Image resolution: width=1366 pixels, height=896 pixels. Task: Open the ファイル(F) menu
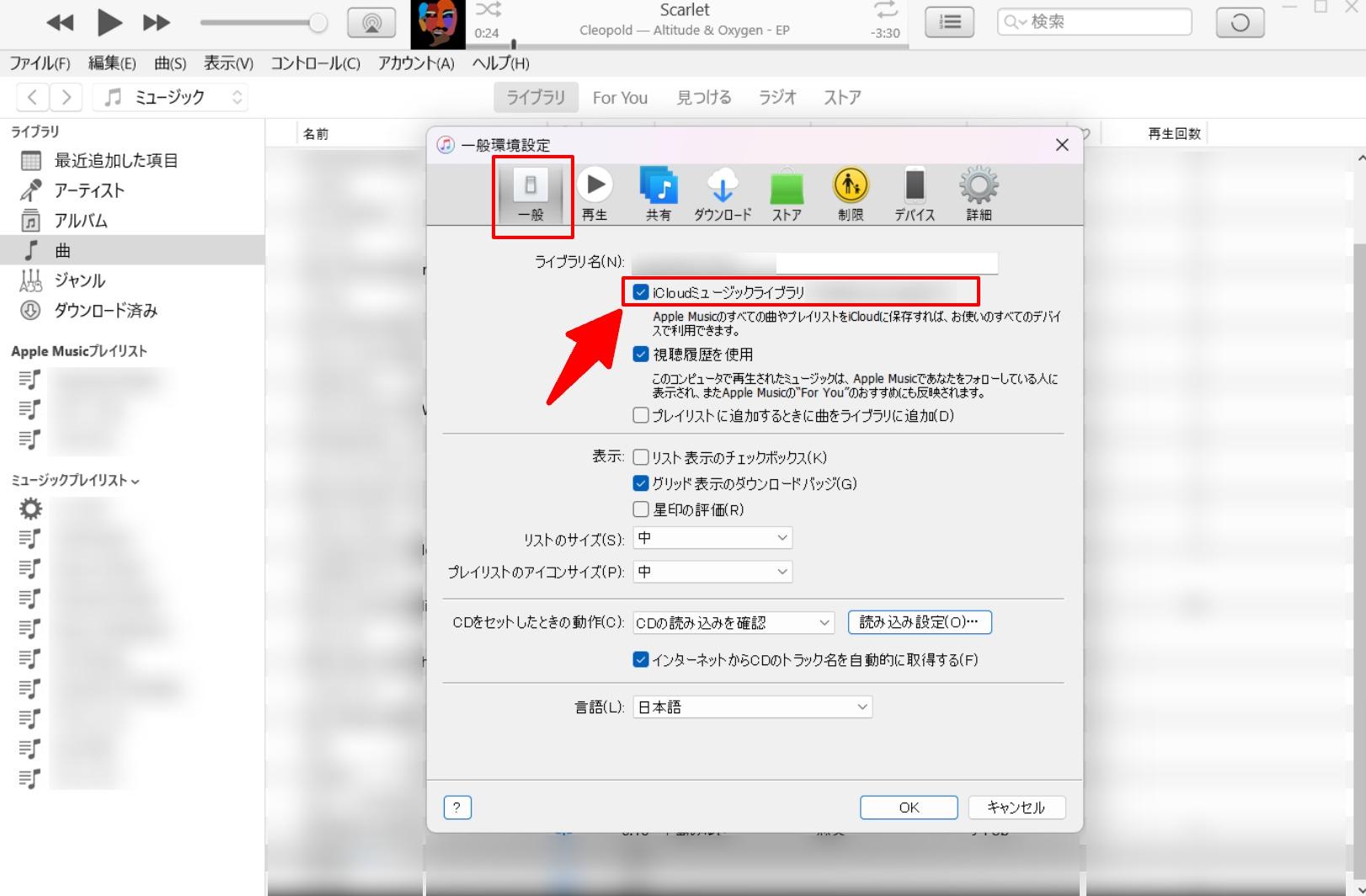40,63
